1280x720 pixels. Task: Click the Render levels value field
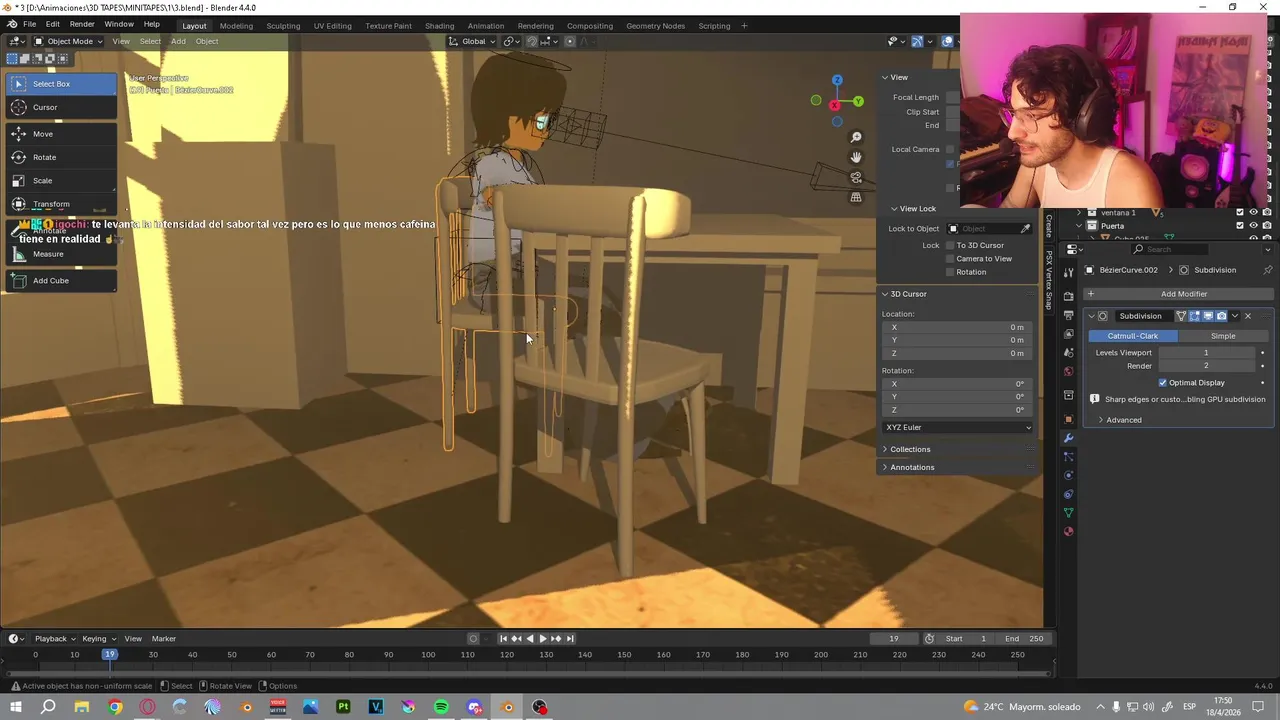point(1206,366)
